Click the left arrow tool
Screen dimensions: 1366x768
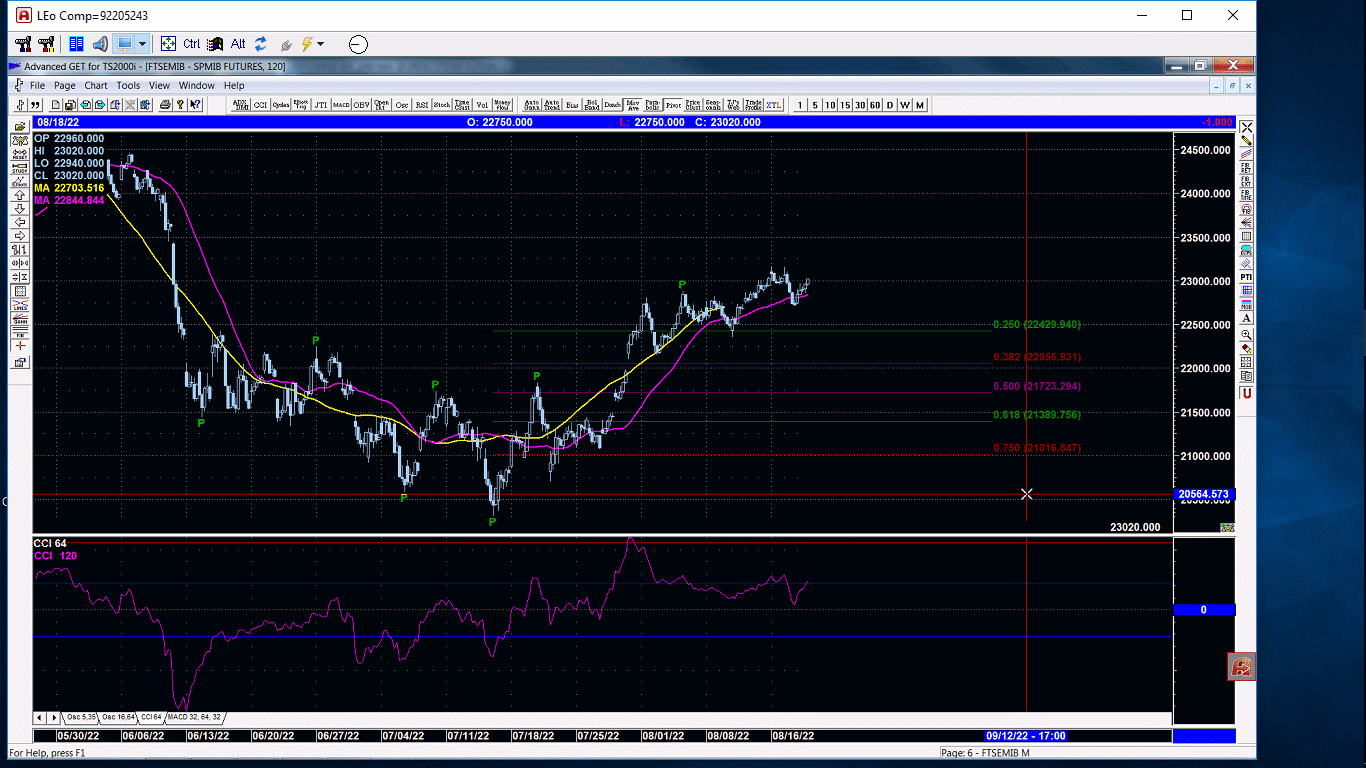click(x=20, y=222)
